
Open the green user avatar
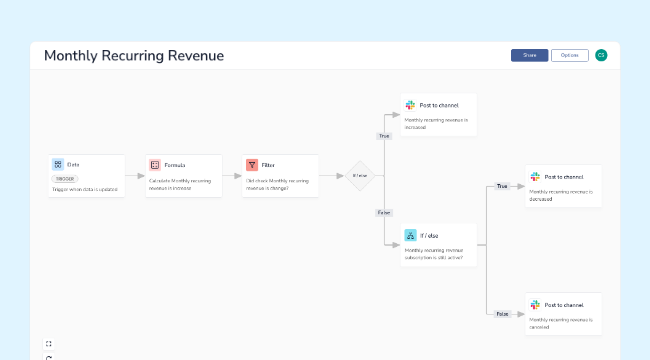[601, 55]
